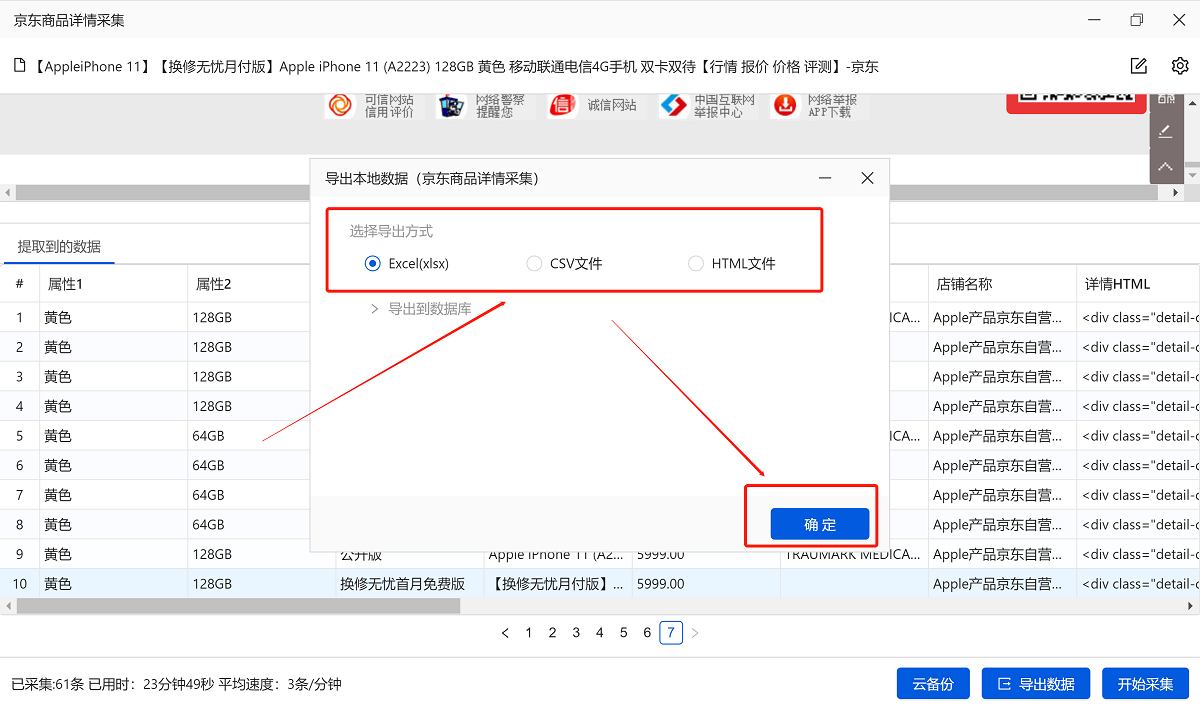The image size is (1200, 709).
Task: Go to page 3 in pagination
Action: (576, 633)
